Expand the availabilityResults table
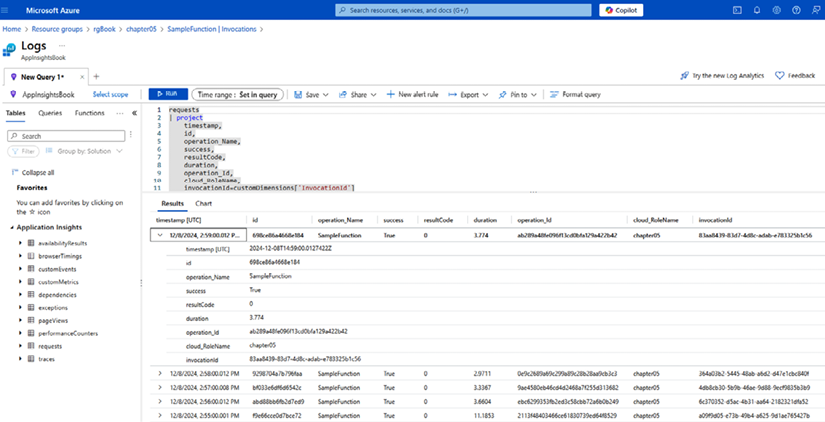Viewport: 825px width, 422px height. tap(20, 243)
